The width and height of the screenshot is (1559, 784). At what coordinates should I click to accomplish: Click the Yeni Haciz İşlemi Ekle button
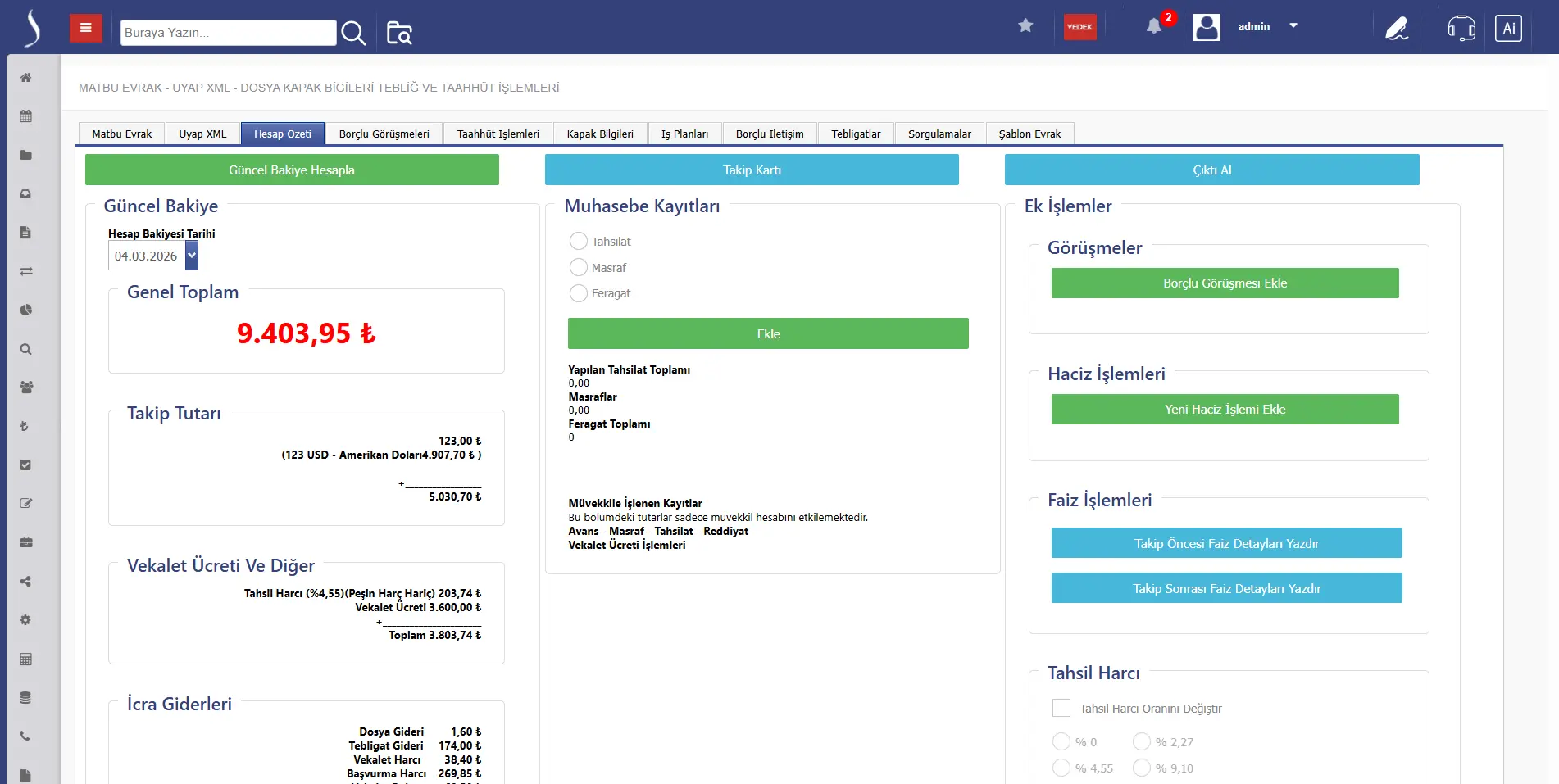pyautogui.click(x=1225, y=410)
